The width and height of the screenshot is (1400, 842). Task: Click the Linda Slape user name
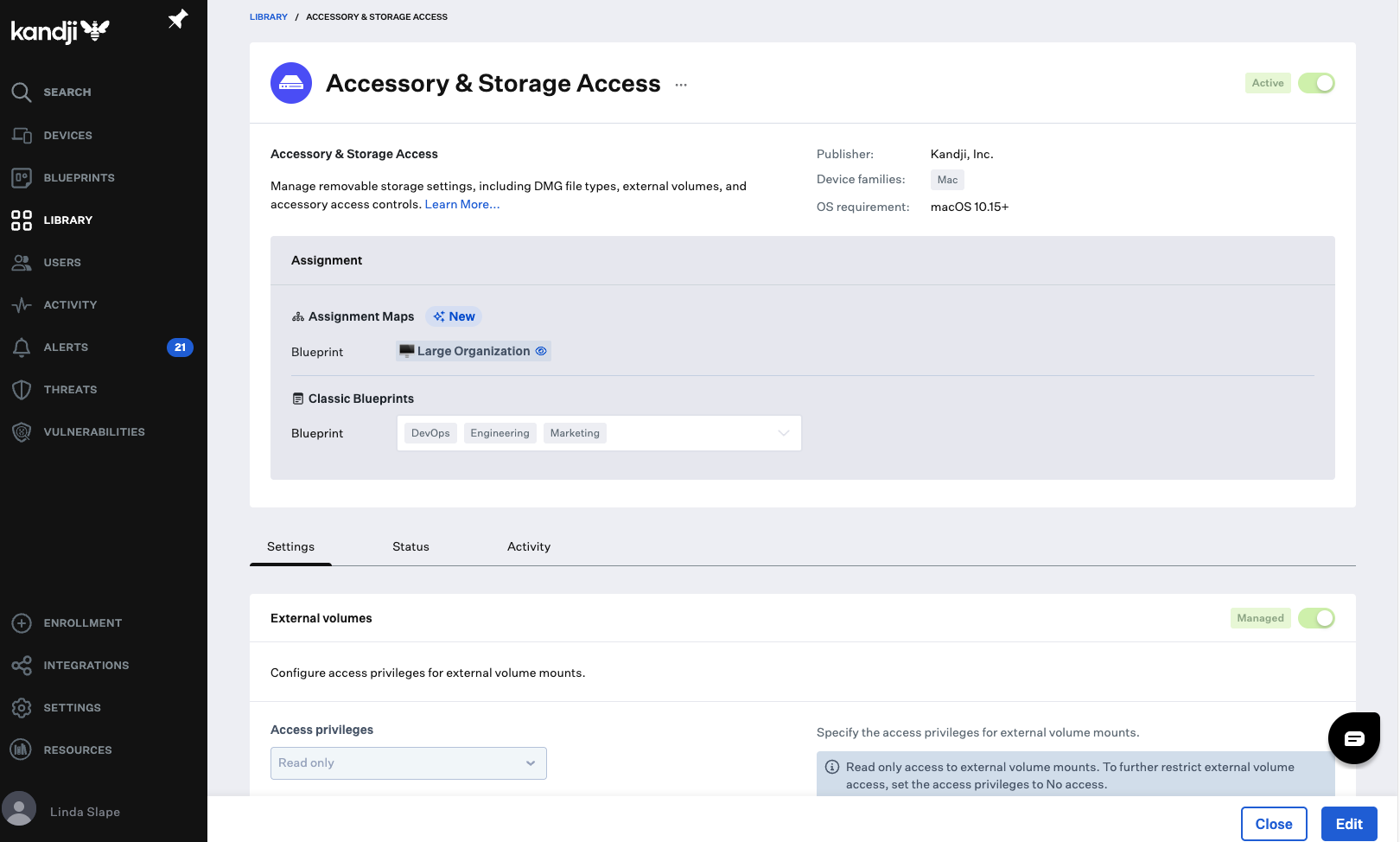[85, 812]
